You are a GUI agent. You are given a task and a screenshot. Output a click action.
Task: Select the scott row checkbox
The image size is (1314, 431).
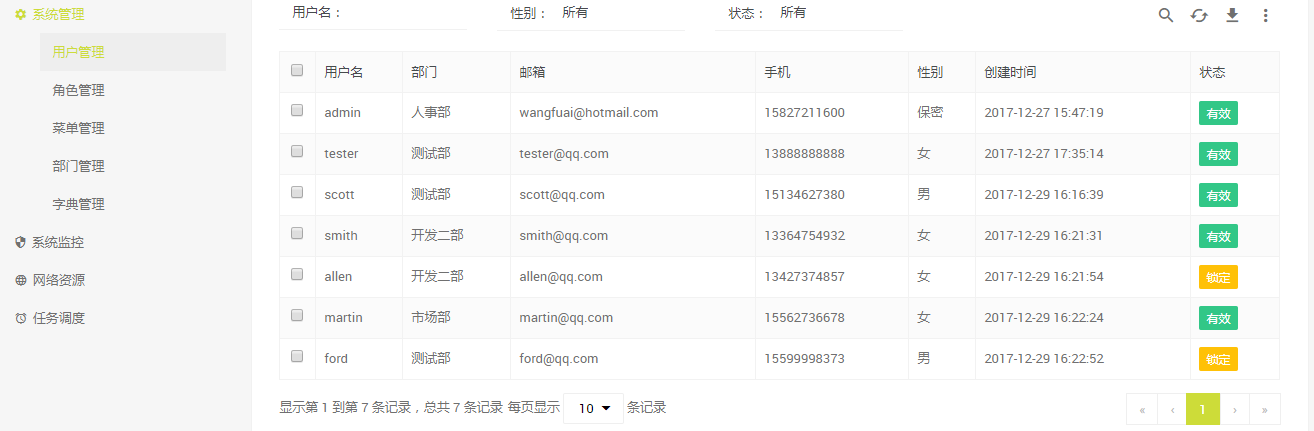(297, 192)
